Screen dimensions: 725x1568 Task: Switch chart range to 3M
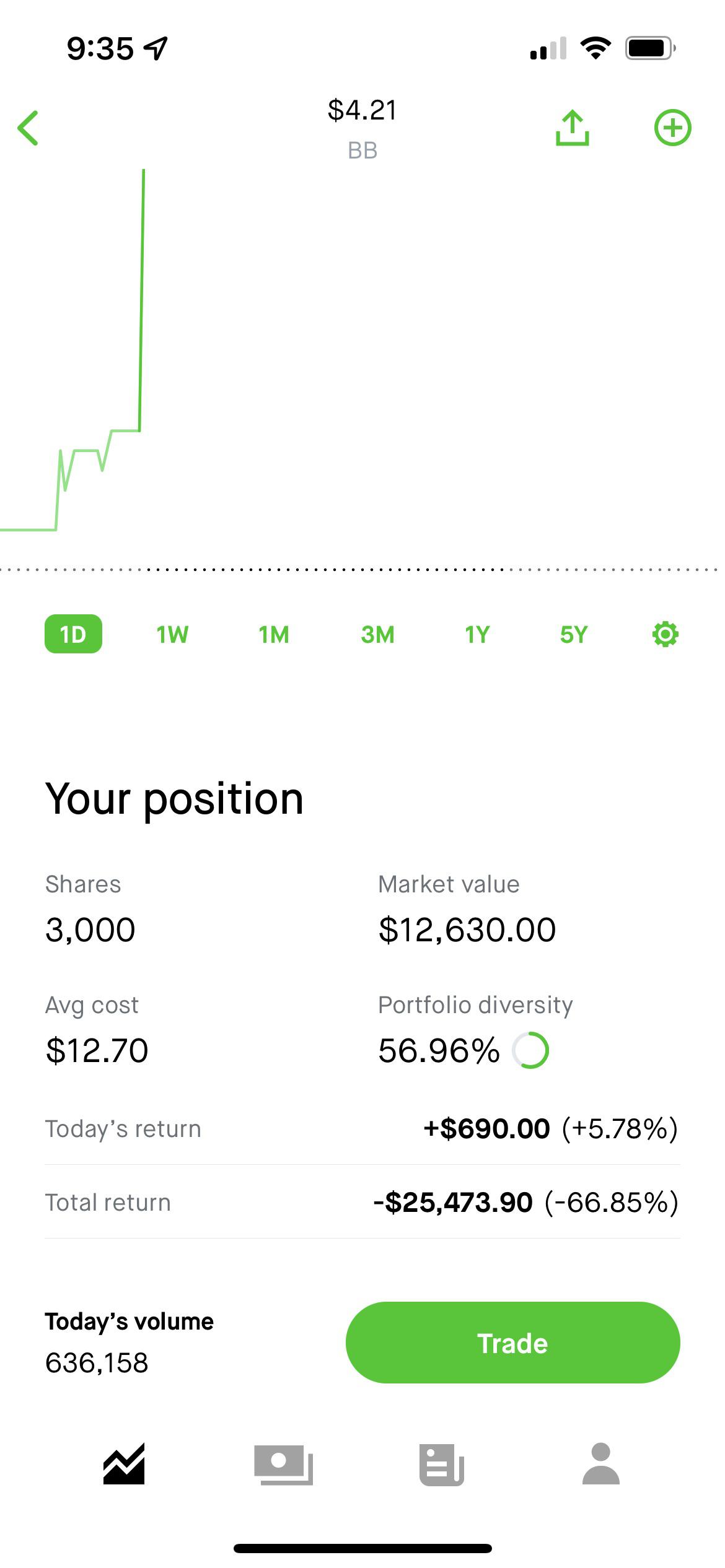pyautogui.click(x=377, y=635)
